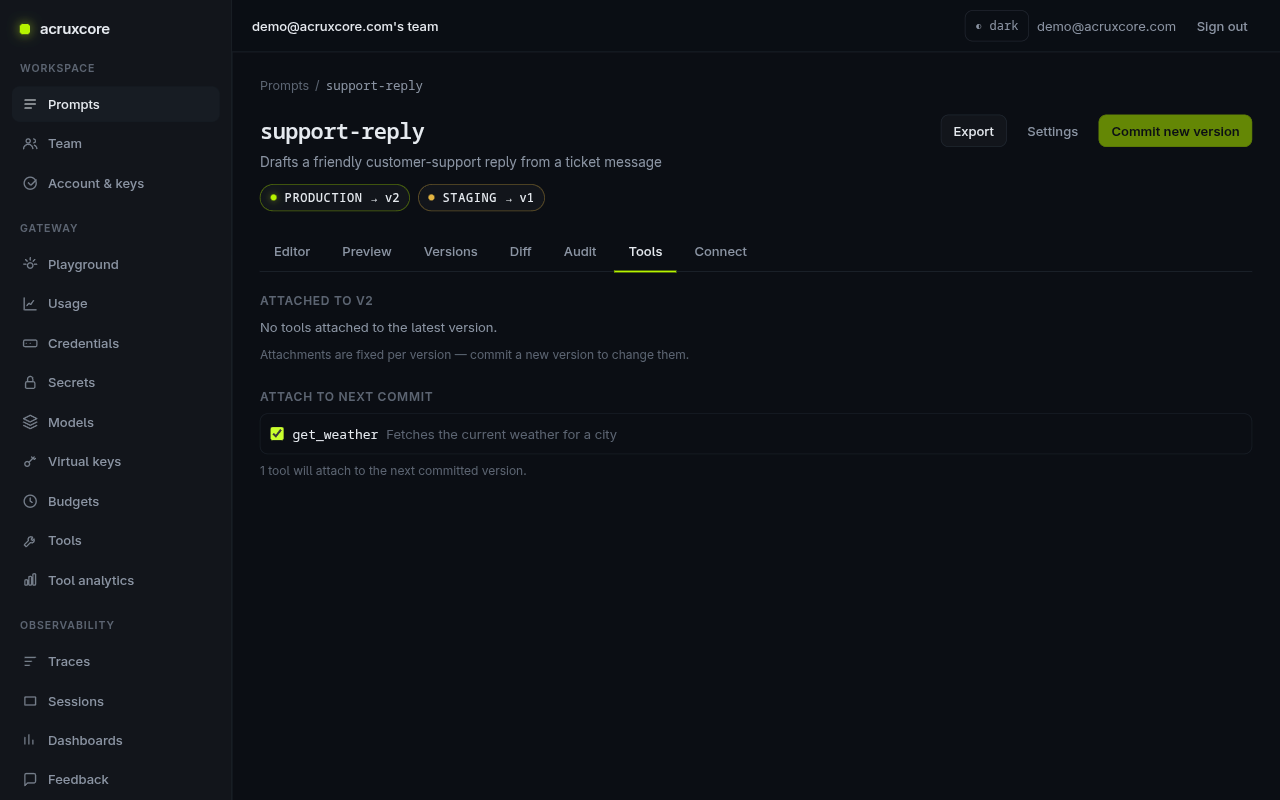Click "Fetches the current weather for a city"
This screenshot has width=1280, height=800.
[501, 434]
